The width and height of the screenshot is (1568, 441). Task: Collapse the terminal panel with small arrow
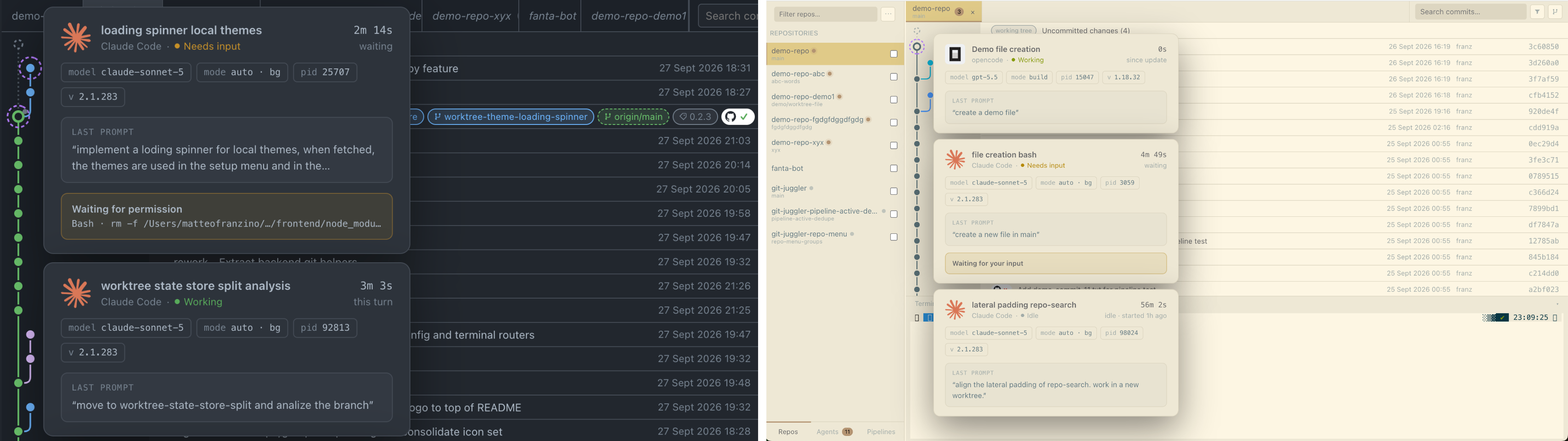click(x=1557, y=304)
